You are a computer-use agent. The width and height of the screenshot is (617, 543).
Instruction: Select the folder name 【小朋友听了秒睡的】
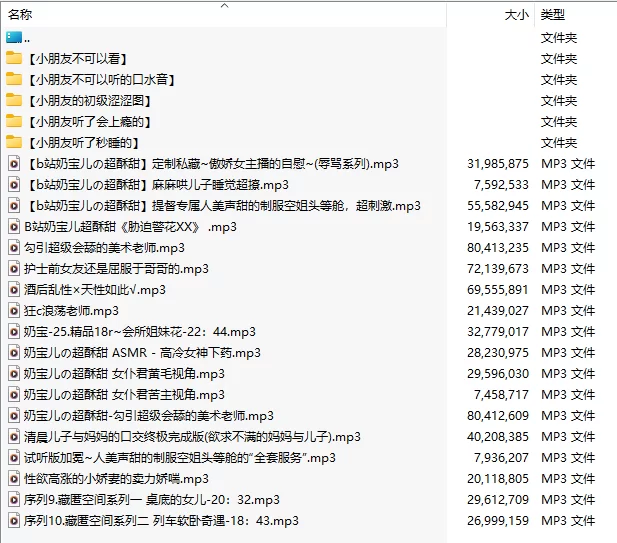click(x=83, y=142)
